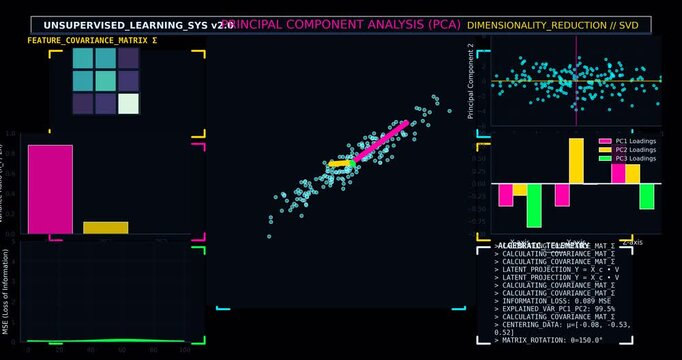Click the PRINCIPAL COMPONENT ANALYSIS (PCA) heading
The width and height of the screenshot is (682, 360).
pos(341,24)
